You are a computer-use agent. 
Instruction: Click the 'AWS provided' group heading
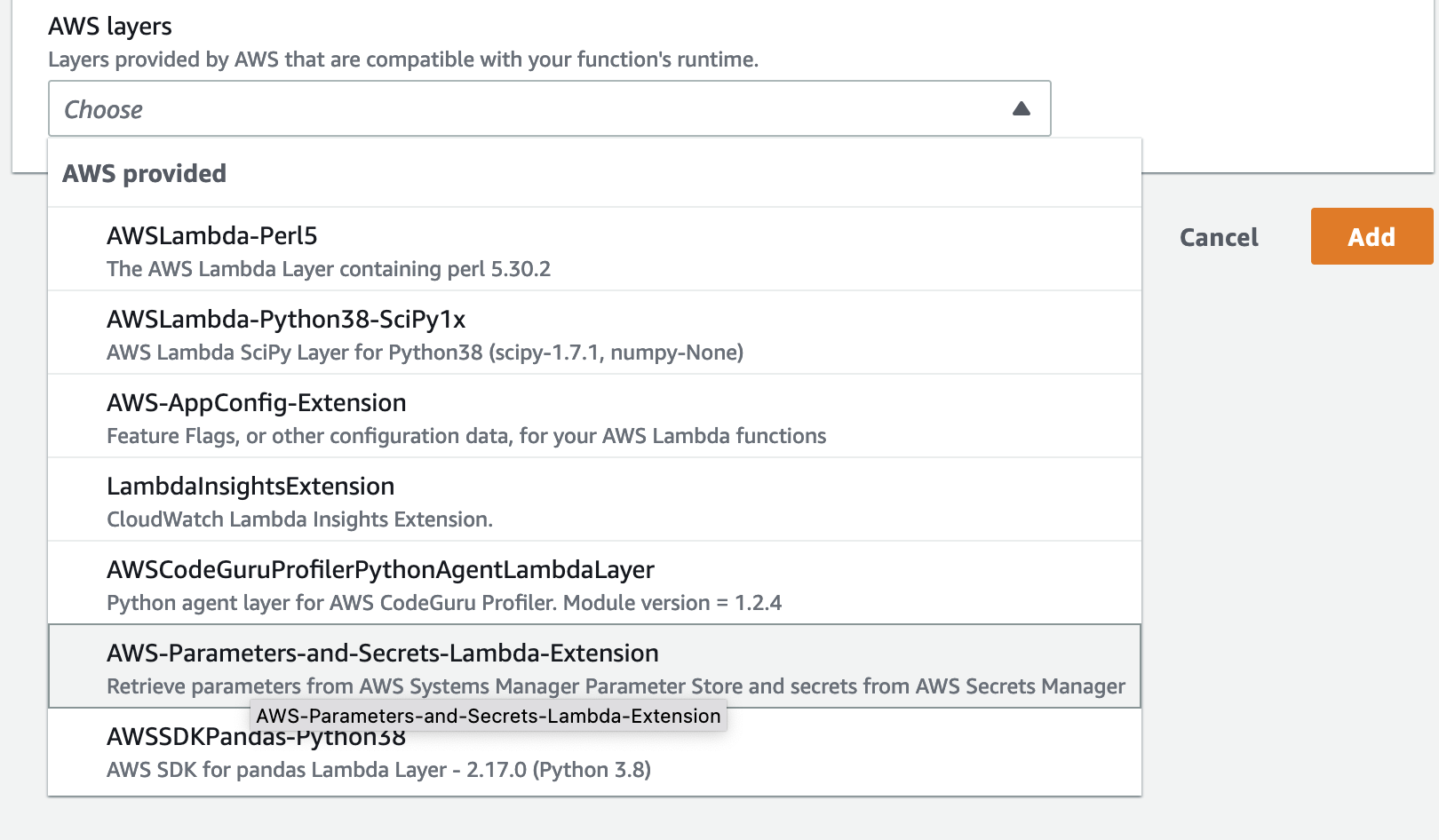(144, 173)
